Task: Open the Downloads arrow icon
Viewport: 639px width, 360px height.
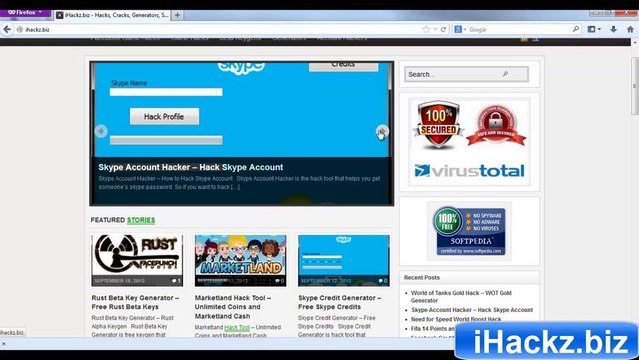Action: [x=613, y=29]
